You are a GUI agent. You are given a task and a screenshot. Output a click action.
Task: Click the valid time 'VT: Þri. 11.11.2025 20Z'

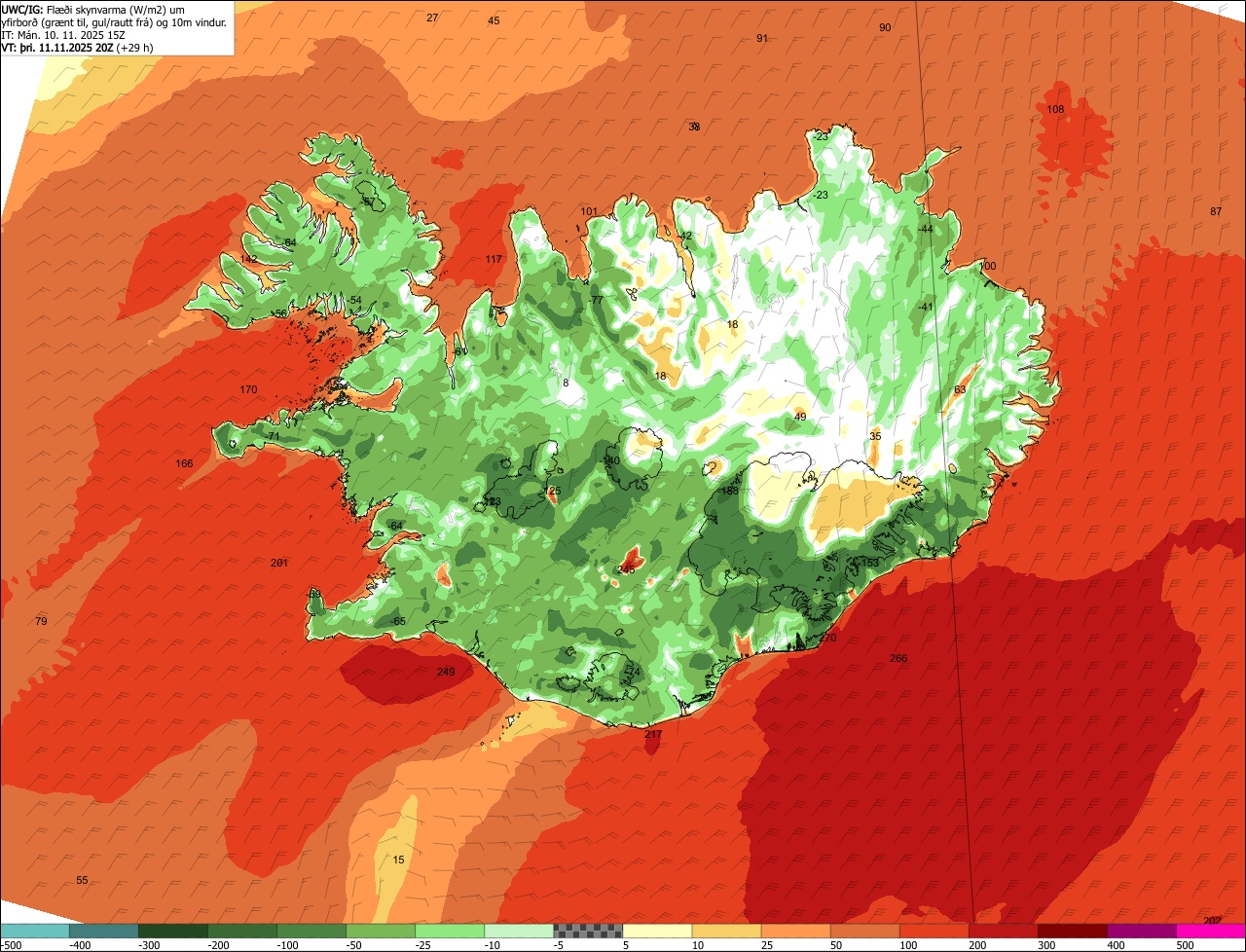[58, 47]
